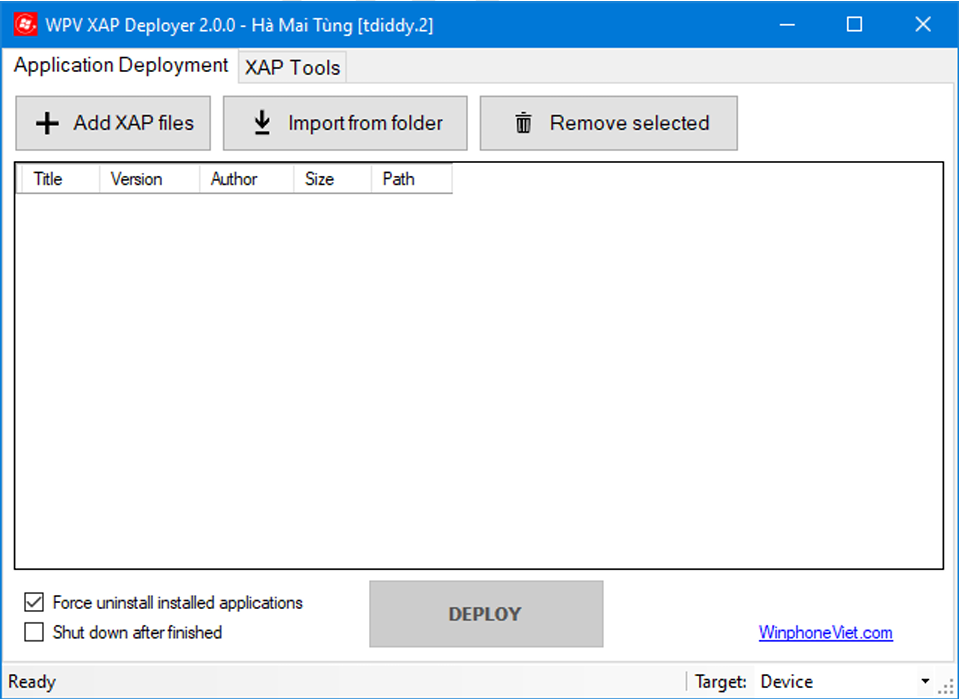Maximize the WPV XAP Deployer window
The width and height of the screenshot is (960, 699).
tap(854, 25)
